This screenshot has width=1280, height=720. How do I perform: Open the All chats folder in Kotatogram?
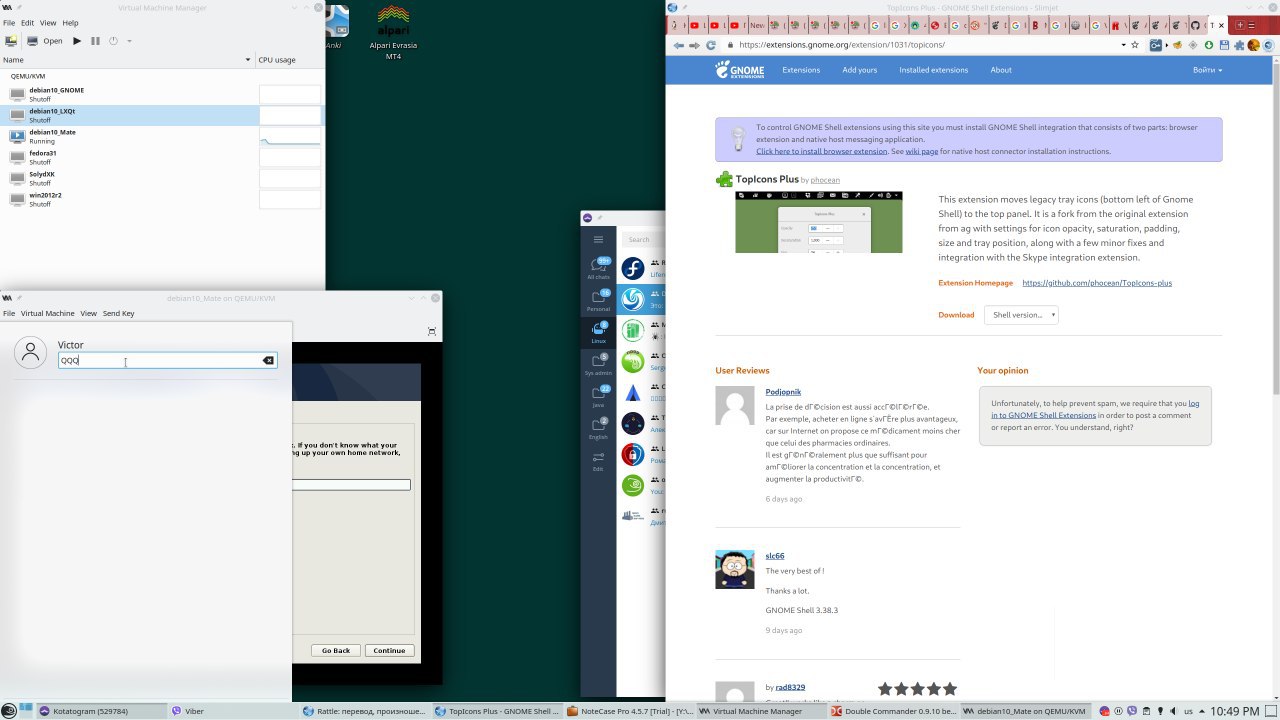(598, 268)
